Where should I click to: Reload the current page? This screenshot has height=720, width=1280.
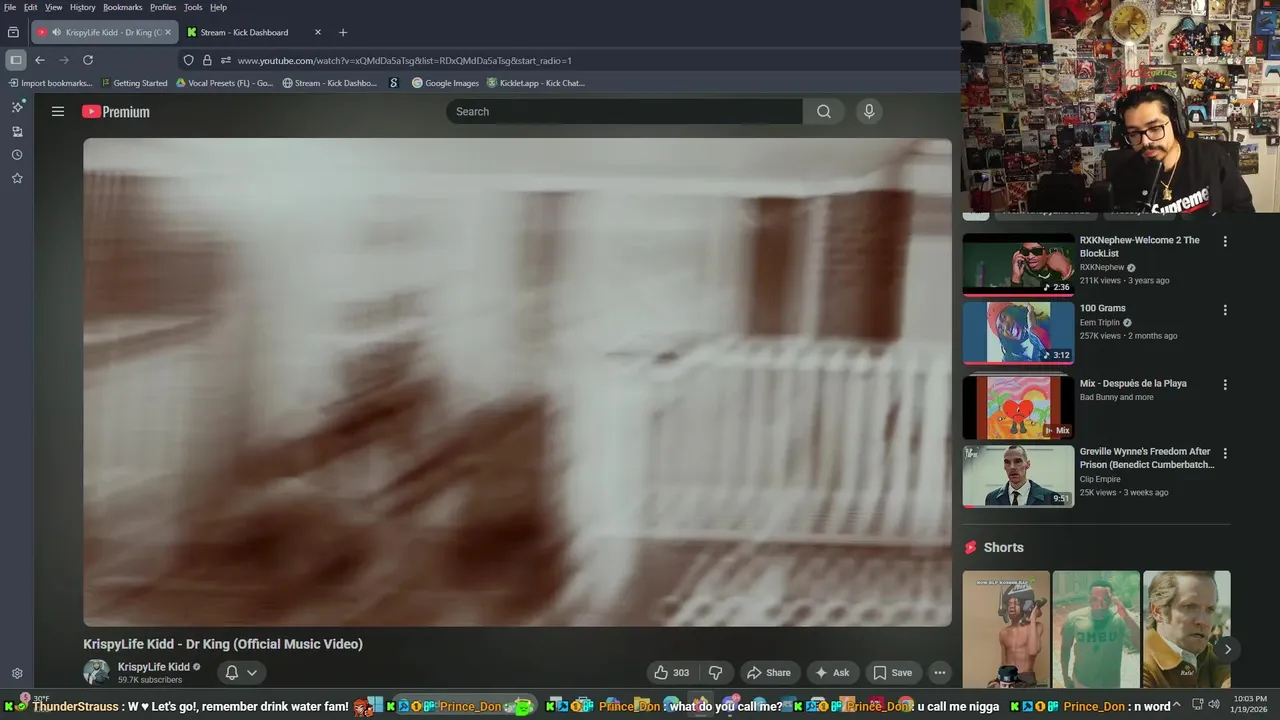tap(88, 60)
